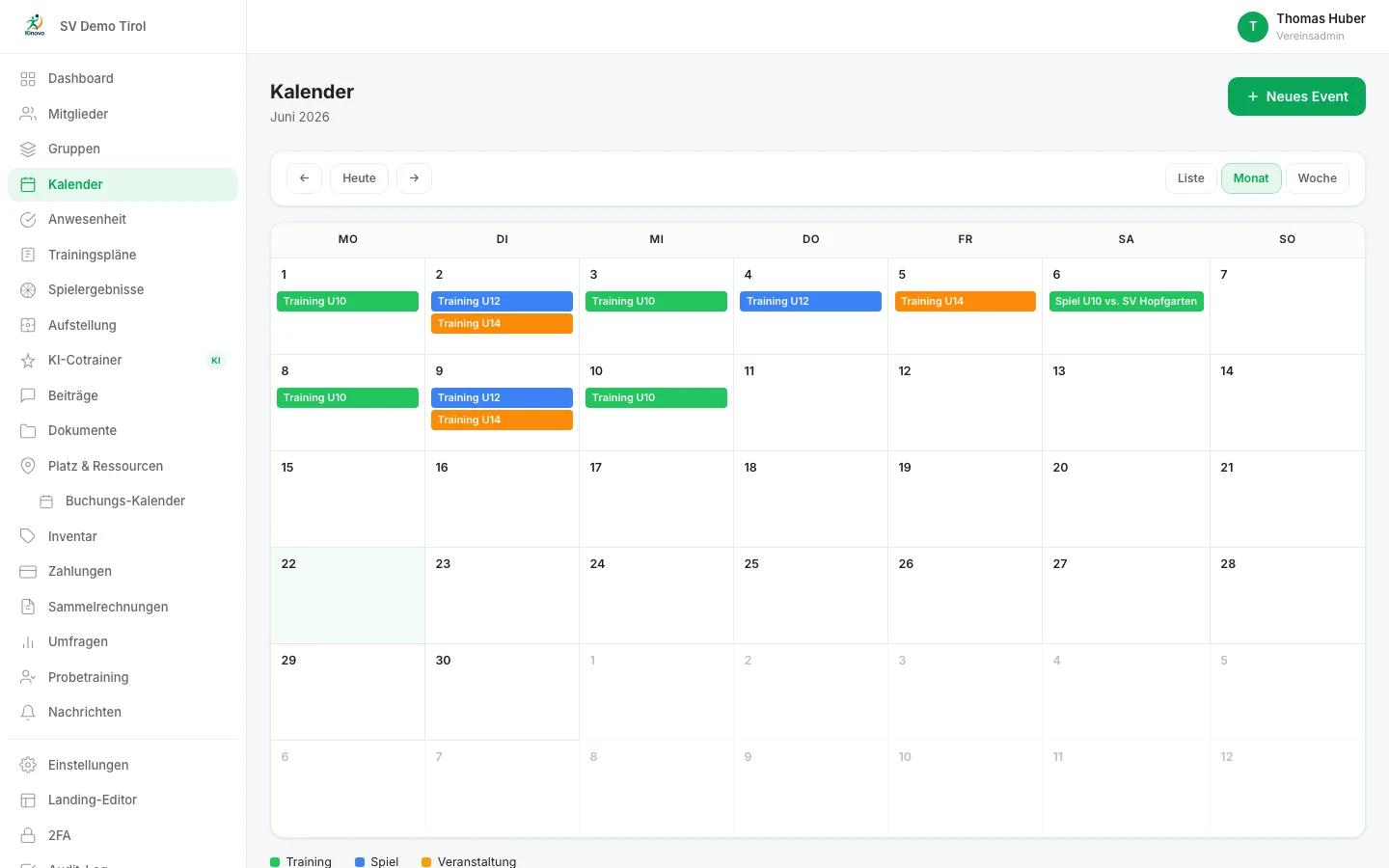Open the Einstellungen gear icon
The image size is (1389, 868).
[x=28, y=766]
